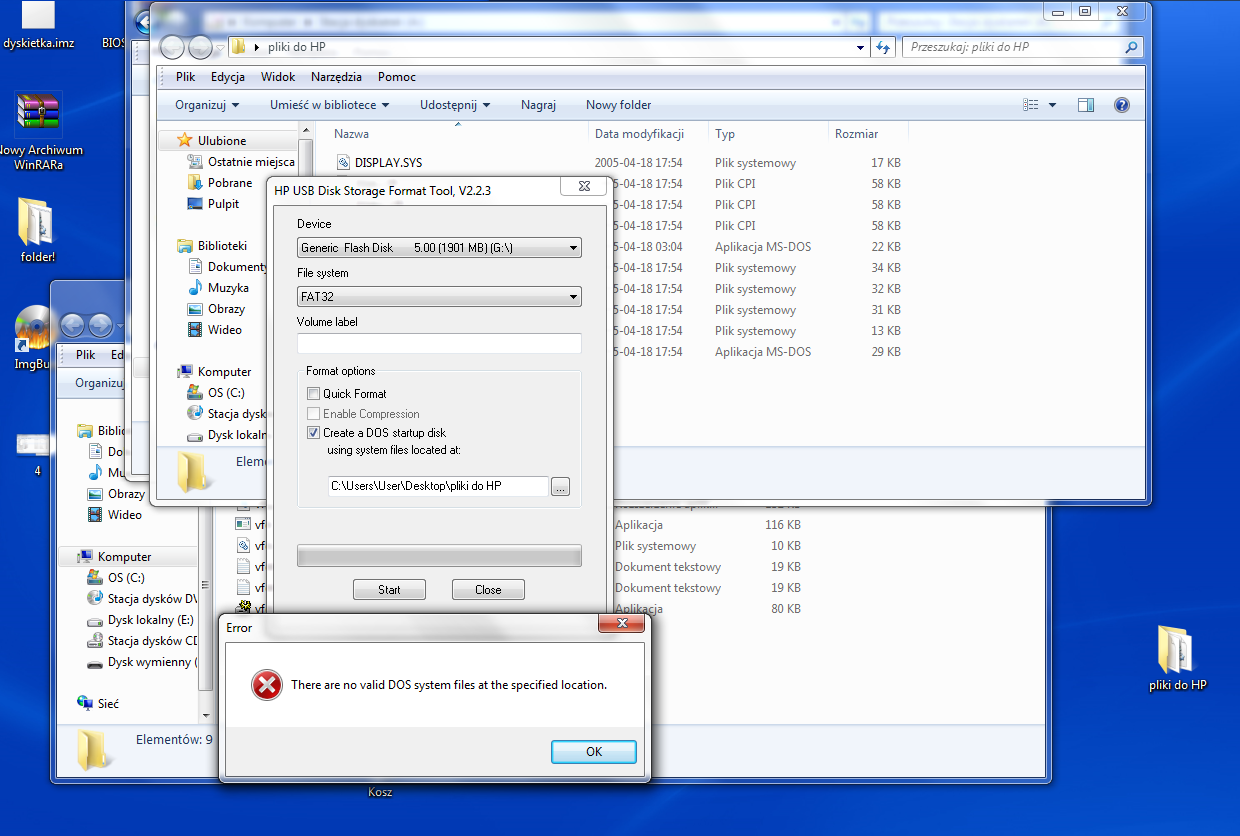Toggle the preview pane icon in Explorer toolbar

(x=1086, y=105)
